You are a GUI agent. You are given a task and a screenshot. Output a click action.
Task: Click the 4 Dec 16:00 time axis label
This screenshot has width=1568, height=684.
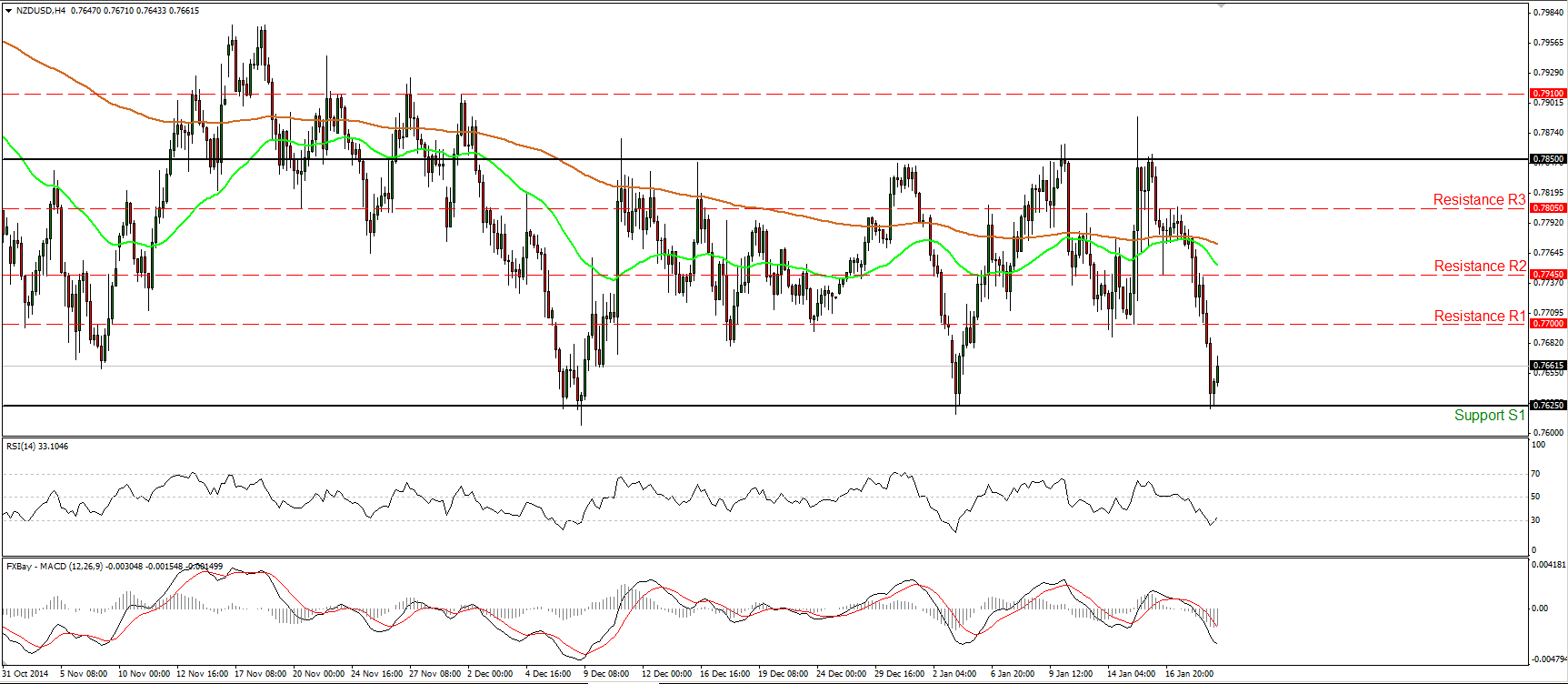pos(550,674)
